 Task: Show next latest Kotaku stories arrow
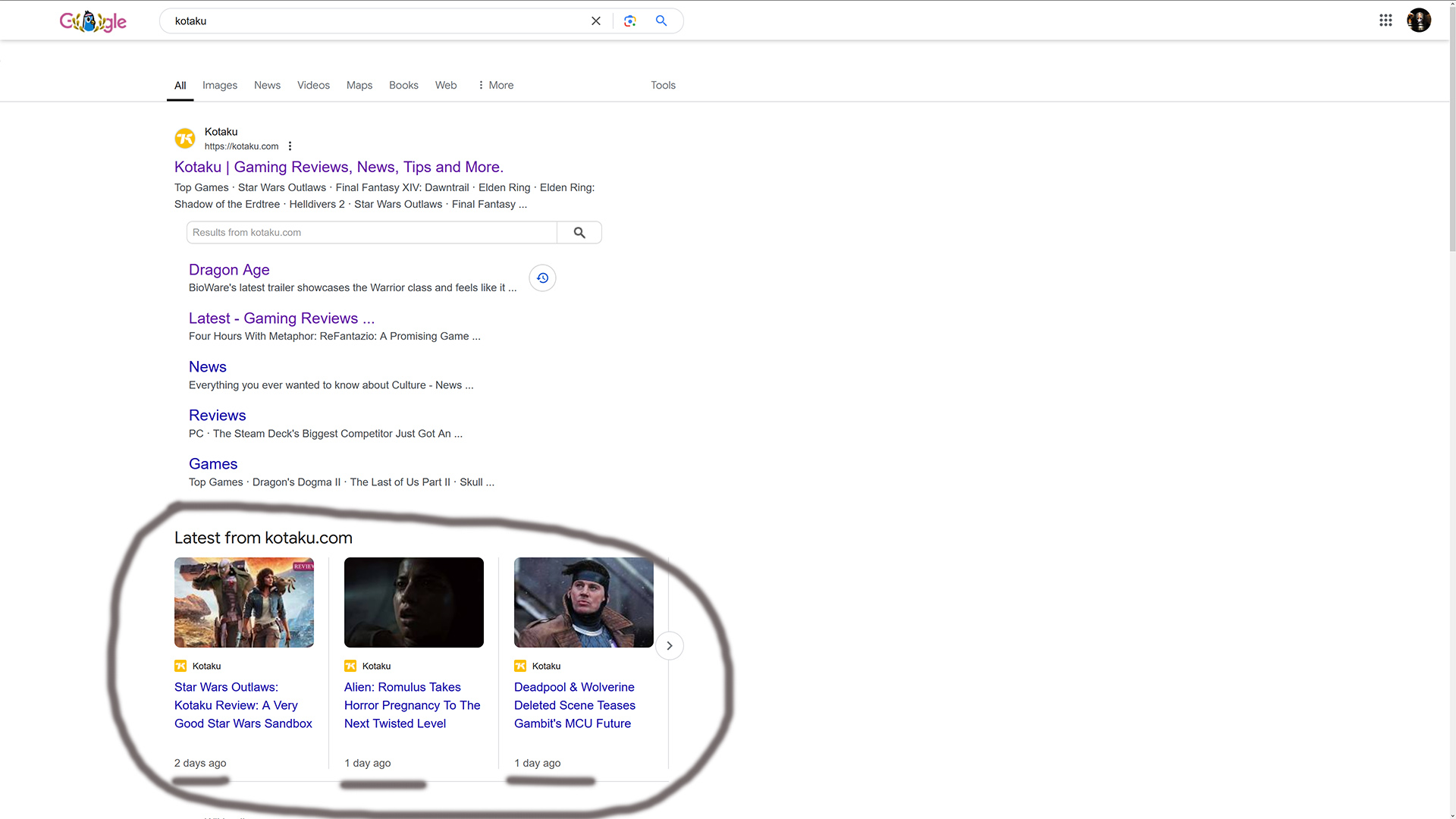pos(670,646)
